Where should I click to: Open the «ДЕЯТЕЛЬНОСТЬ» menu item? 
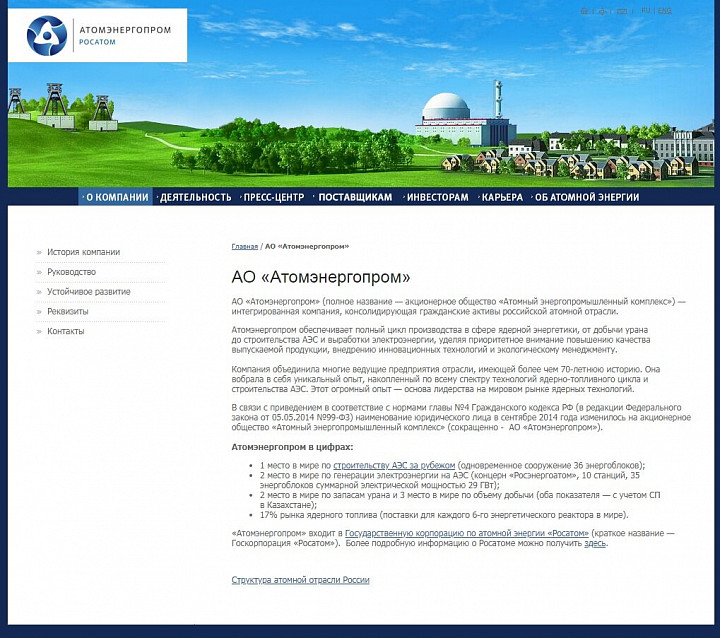[x=194, y=197]
